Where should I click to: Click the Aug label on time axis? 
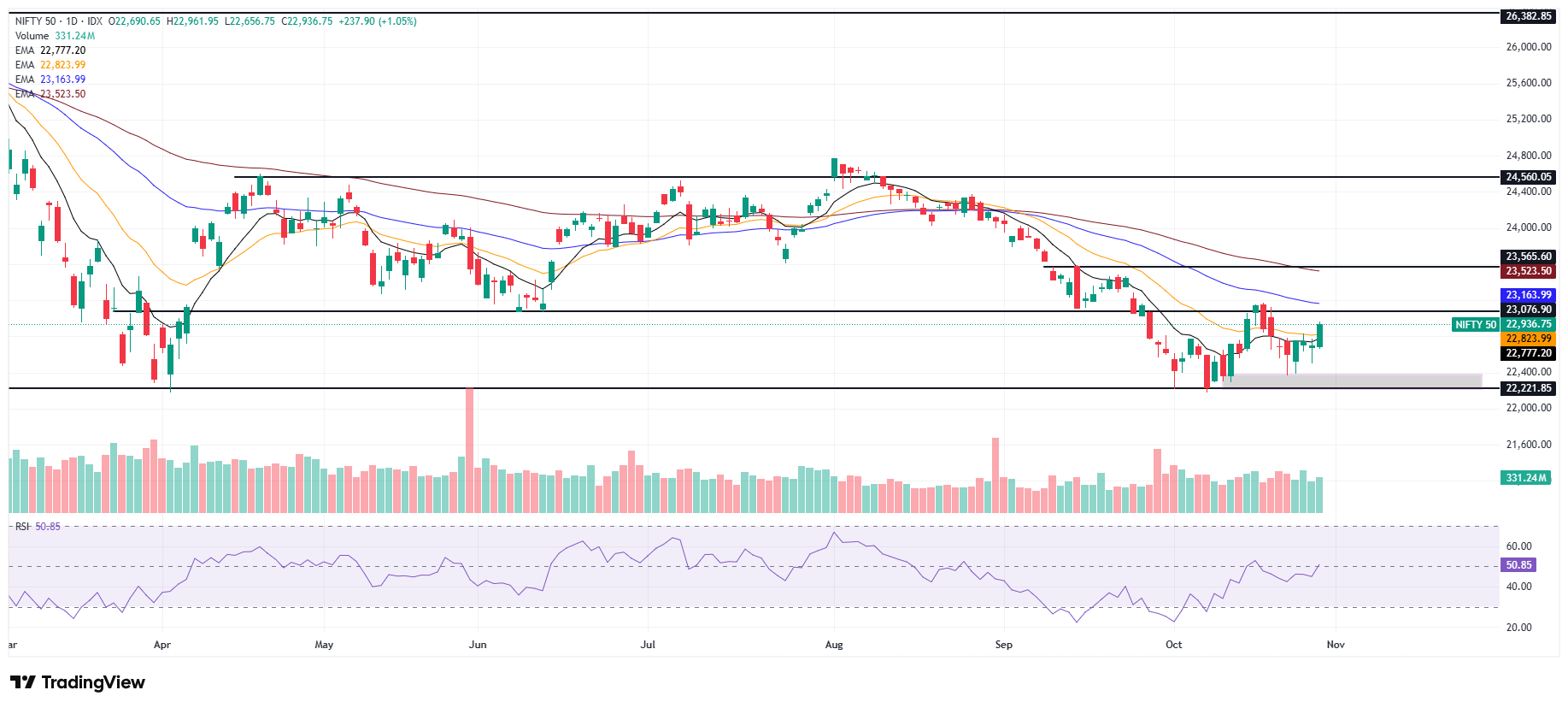(834, 645)
